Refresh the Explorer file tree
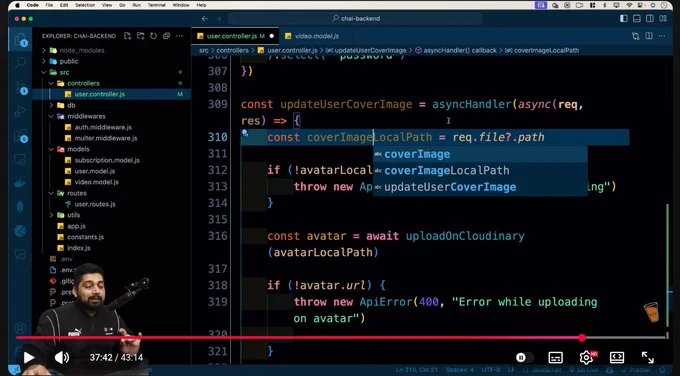Image resolution: width=680 pixels, height=376 pixels. click(x=154, y=36)
